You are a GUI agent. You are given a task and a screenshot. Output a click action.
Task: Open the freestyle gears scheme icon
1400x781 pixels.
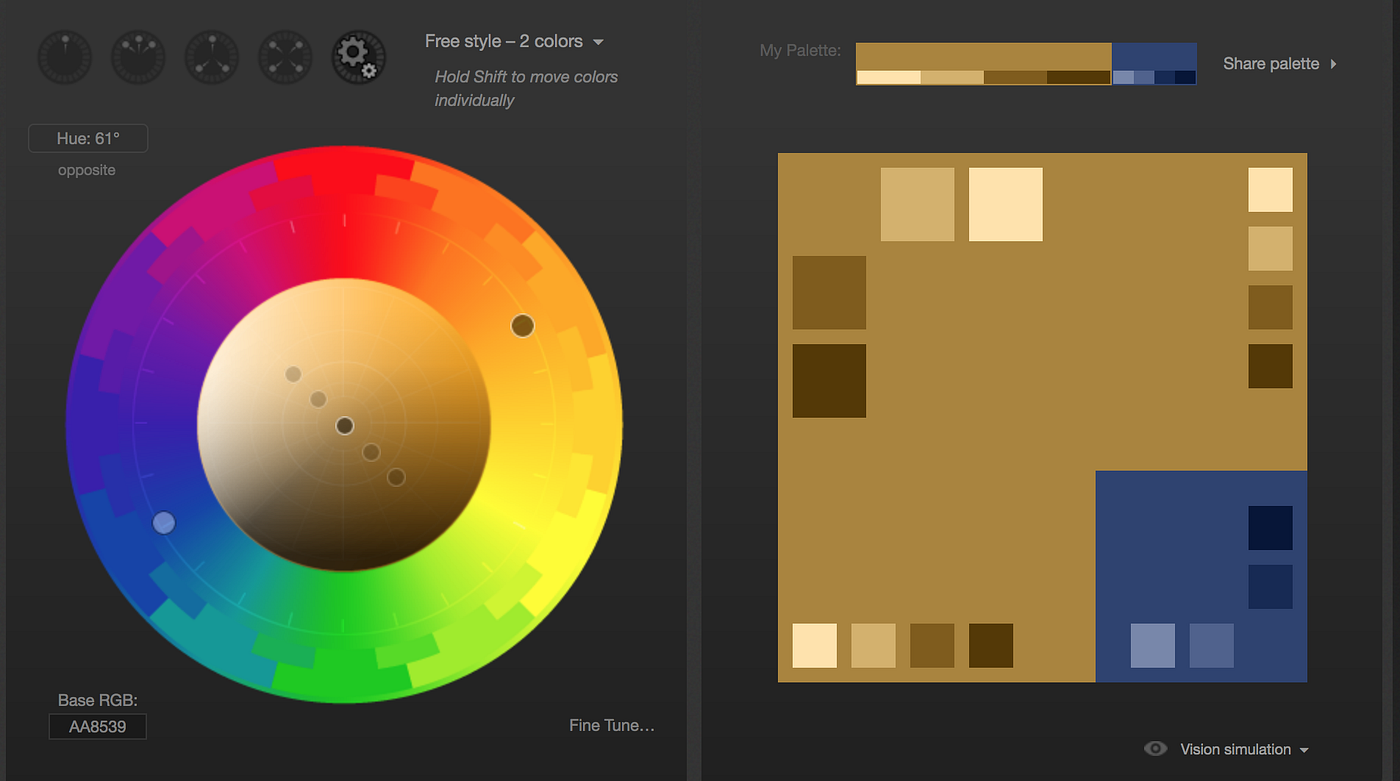(x=358, y=57)
